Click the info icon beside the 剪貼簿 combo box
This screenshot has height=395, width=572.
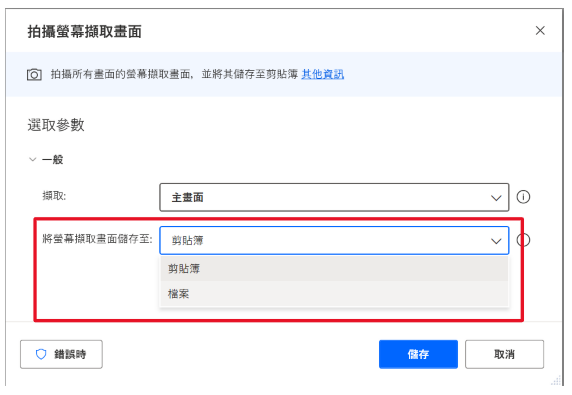point(523,240)
